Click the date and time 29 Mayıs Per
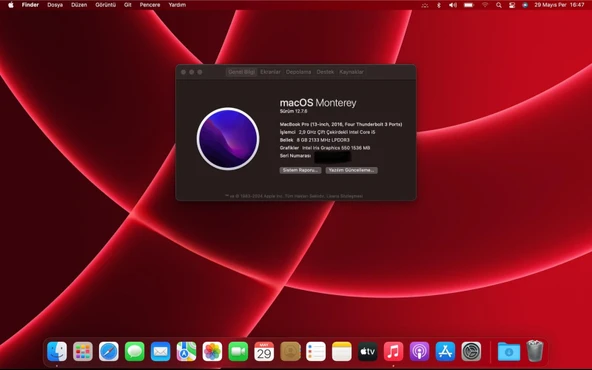Viewport: 592px width, 370px height. click(559, 5)
